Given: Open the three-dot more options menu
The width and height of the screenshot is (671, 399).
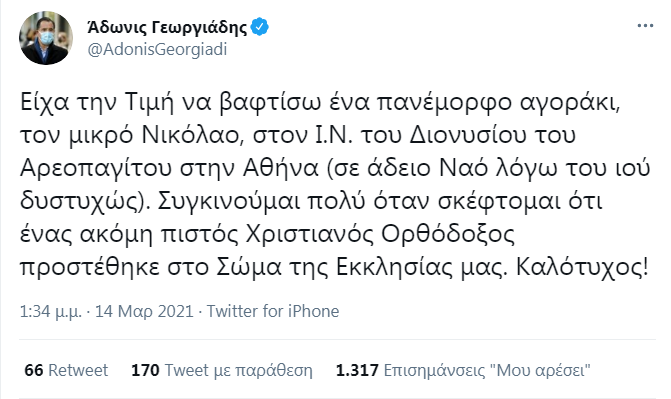Looking at the screenshot, I should tap(645, 26).
